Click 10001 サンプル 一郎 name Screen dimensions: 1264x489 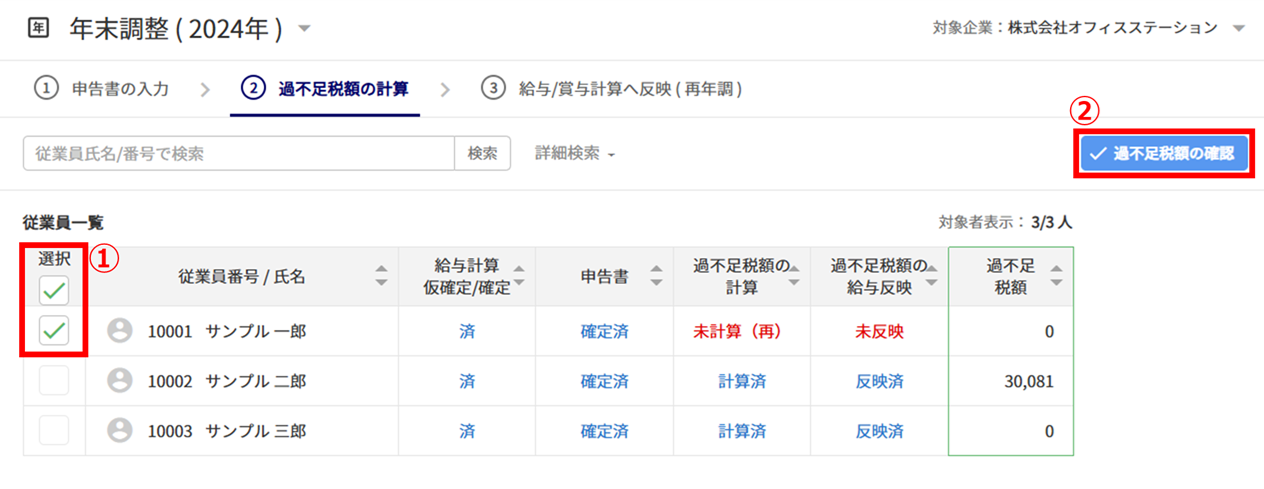[x=227, y=331]
